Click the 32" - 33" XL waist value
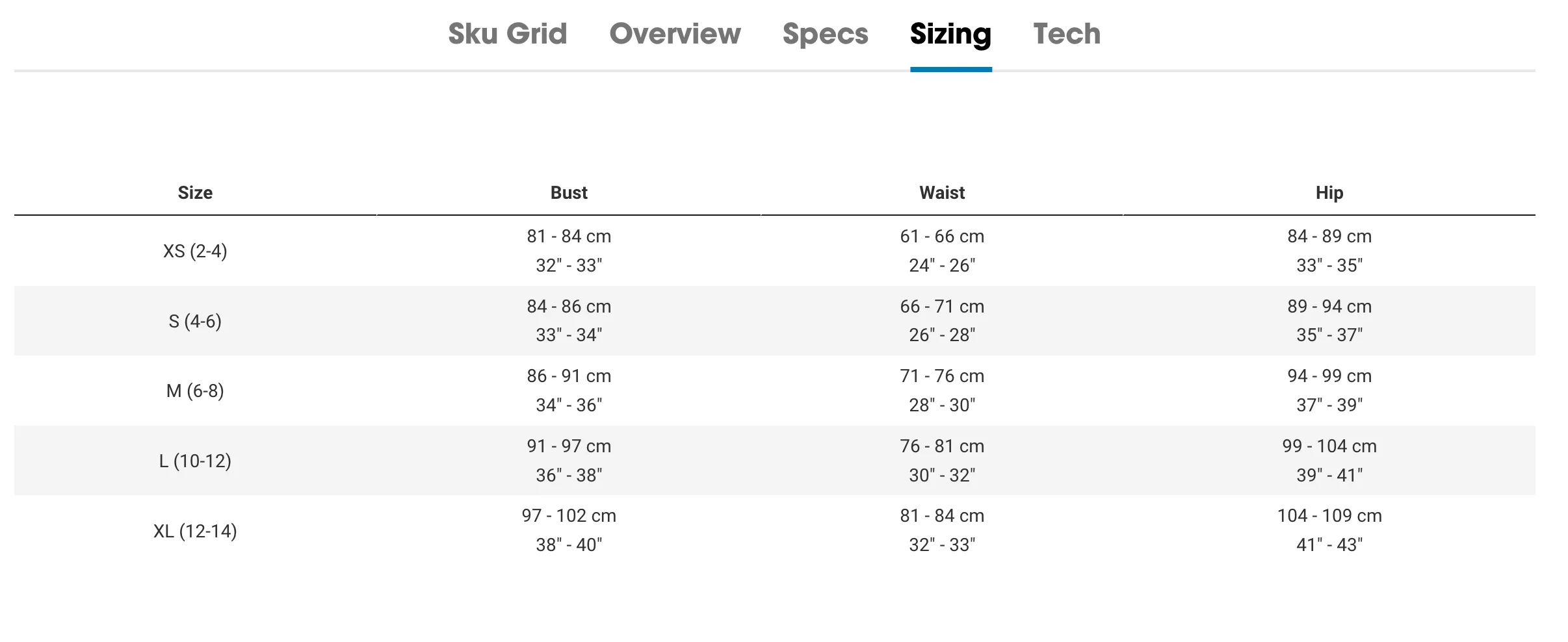Screen dimensions: 1568x642 click(942, 545)
